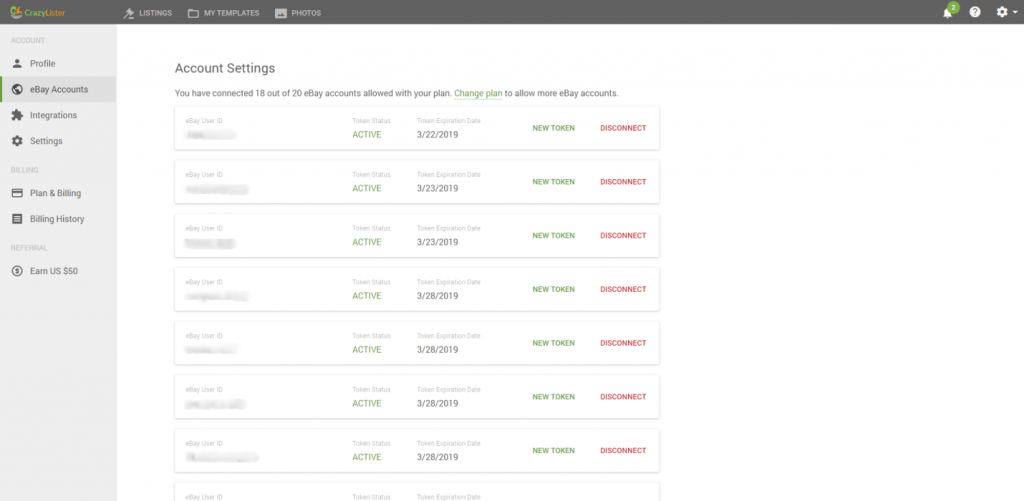The height and width of the screenshot is (501, 1024).
Task: Click the Change plan link
Action: [478, 93]
